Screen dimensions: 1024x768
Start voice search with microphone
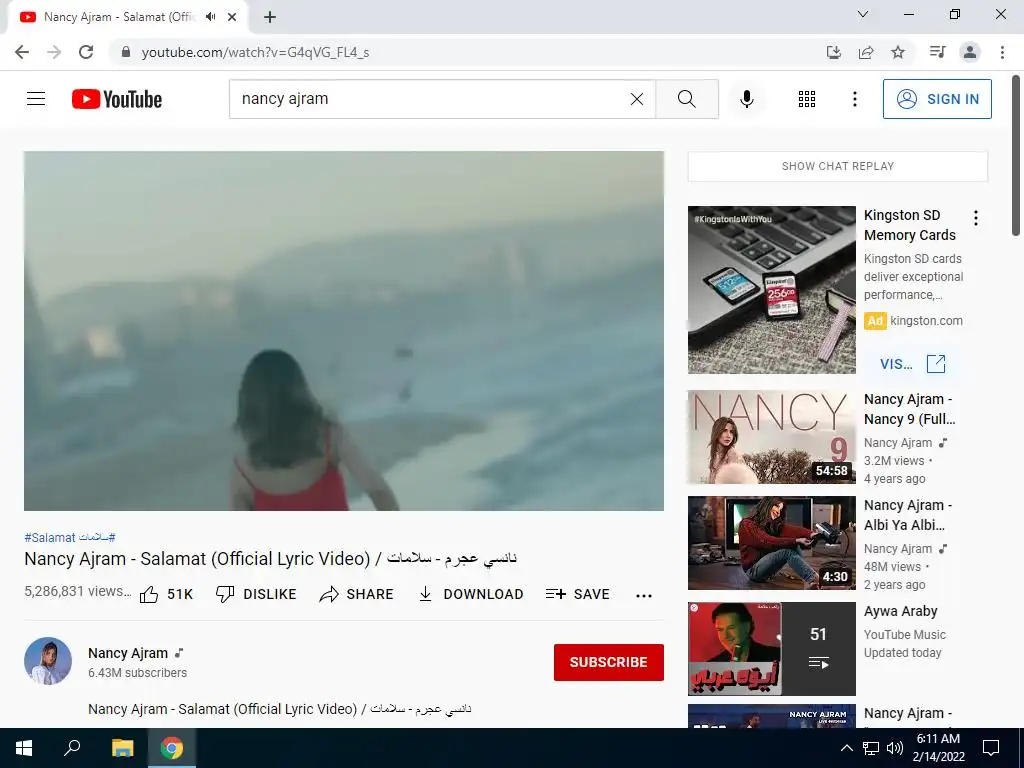[747, 99]
